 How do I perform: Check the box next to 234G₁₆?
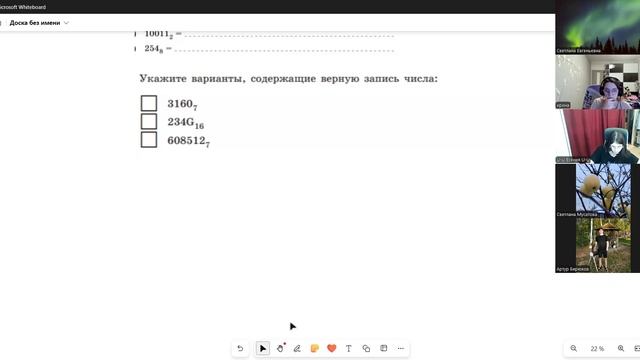pyautogui.click(x=149, y=122)
